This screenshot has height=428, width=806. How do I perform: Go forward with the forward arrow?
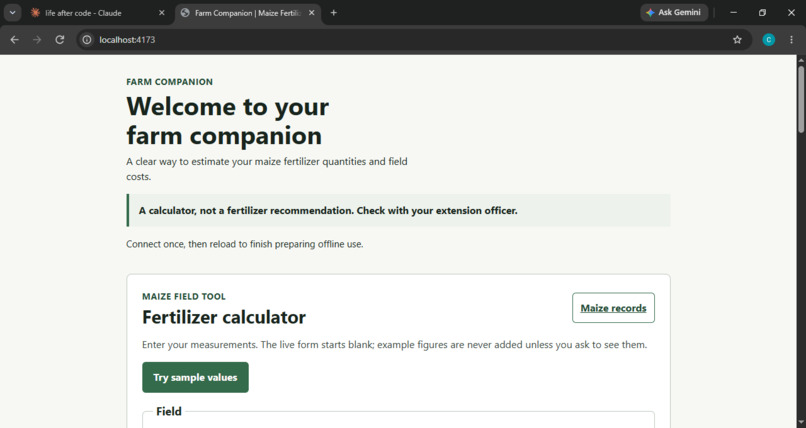click(37, 40)
